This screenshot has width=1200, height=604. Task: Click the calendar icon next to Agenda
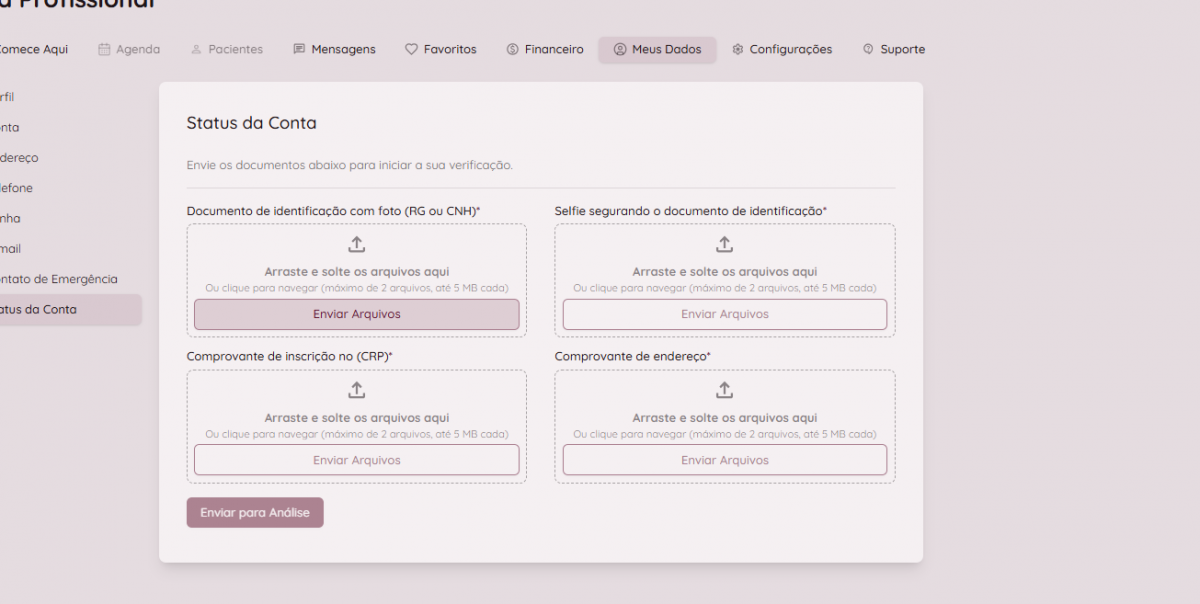pos(104,49)
